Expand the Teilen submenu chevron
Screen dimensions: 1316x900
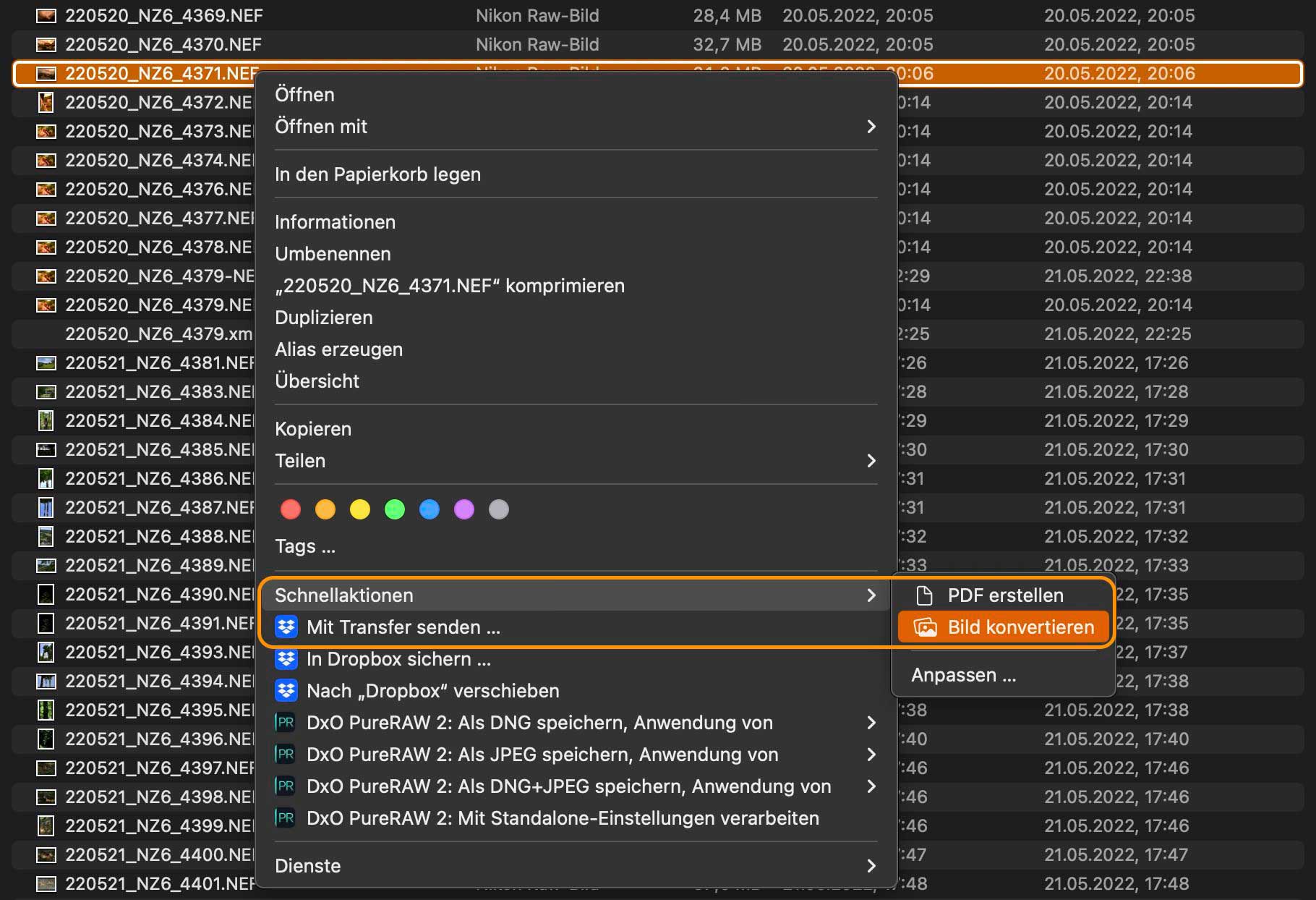tap(871, 461)
